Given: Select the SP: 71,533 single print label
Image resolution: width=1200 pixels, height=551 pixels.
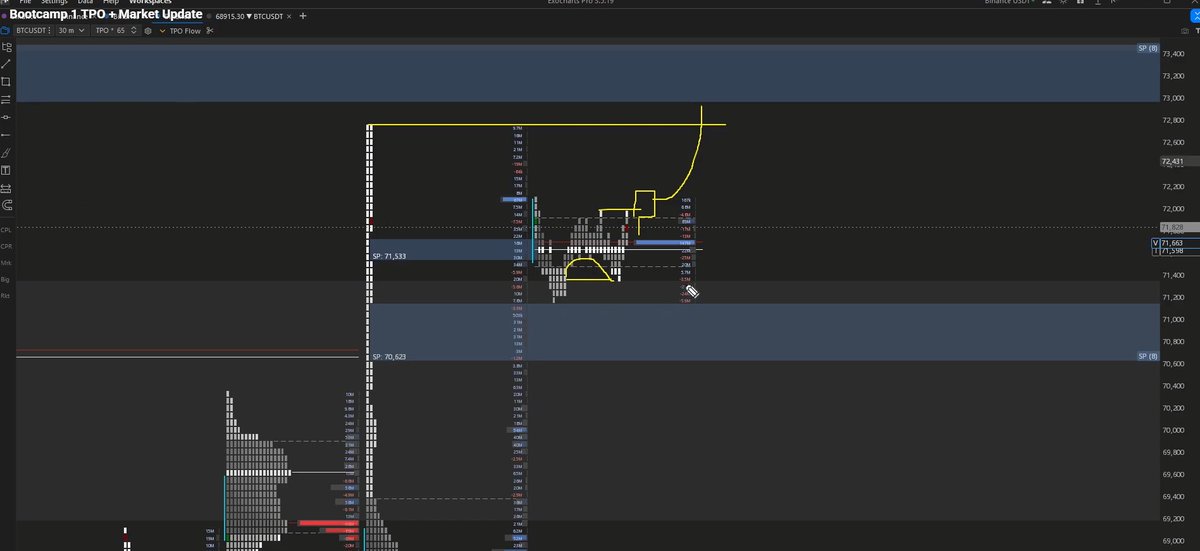Looking at the screenshot, I should coord(389,257).
